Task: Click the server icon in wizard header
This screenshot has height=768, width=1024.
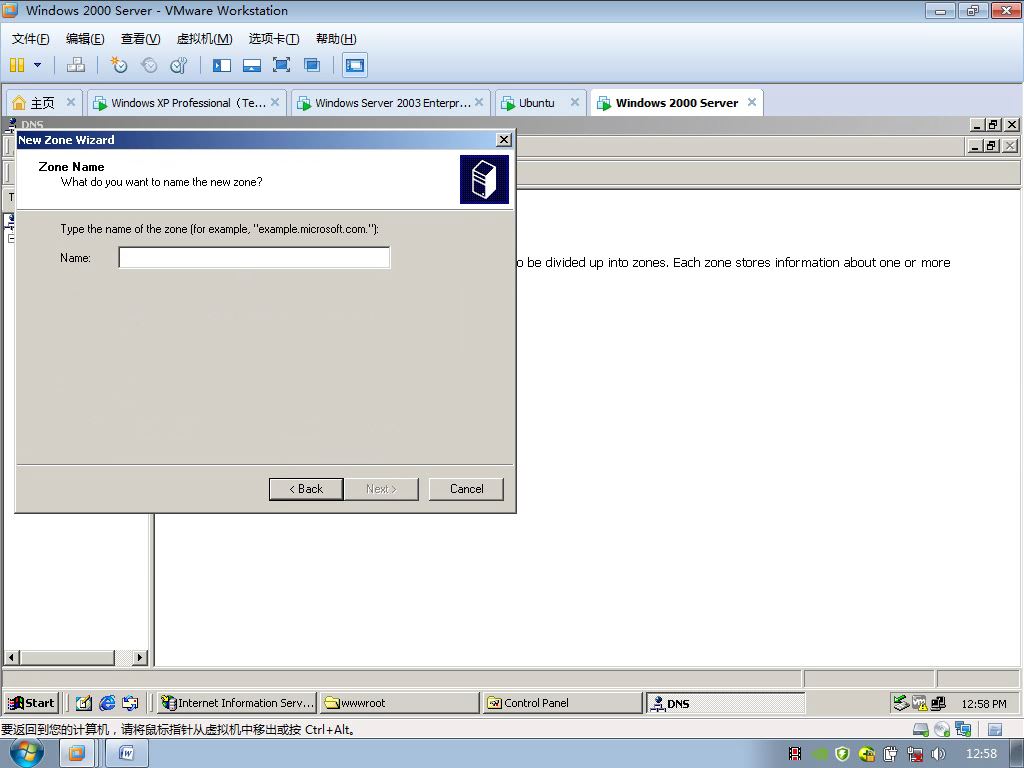Action: [484, 179]
